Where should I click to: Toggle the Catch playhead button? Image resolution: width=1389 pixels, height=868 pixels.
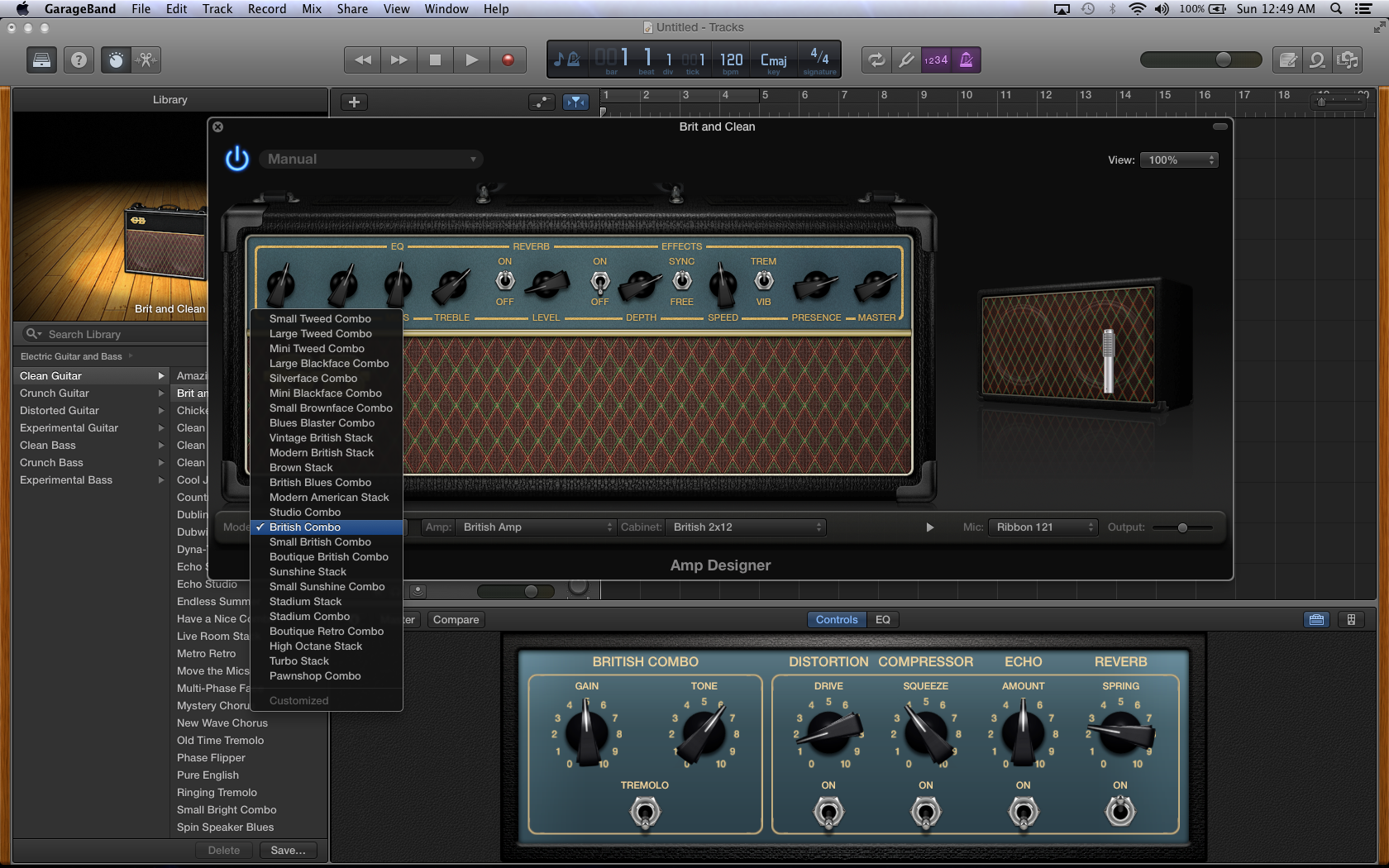pyautogui.click(x=575, y=102)
